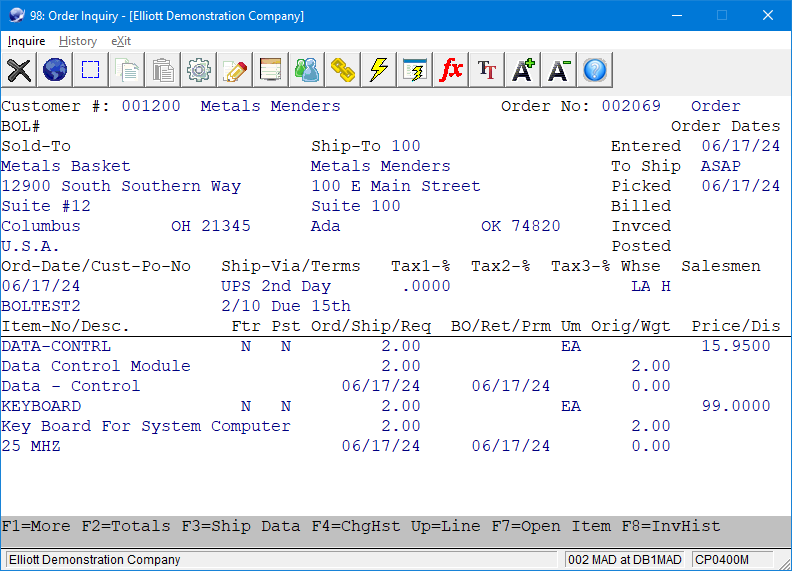The height and width of the screenshot is (571, 792).
Task: Open the eXit menu
Action: (x=121, y=41)
